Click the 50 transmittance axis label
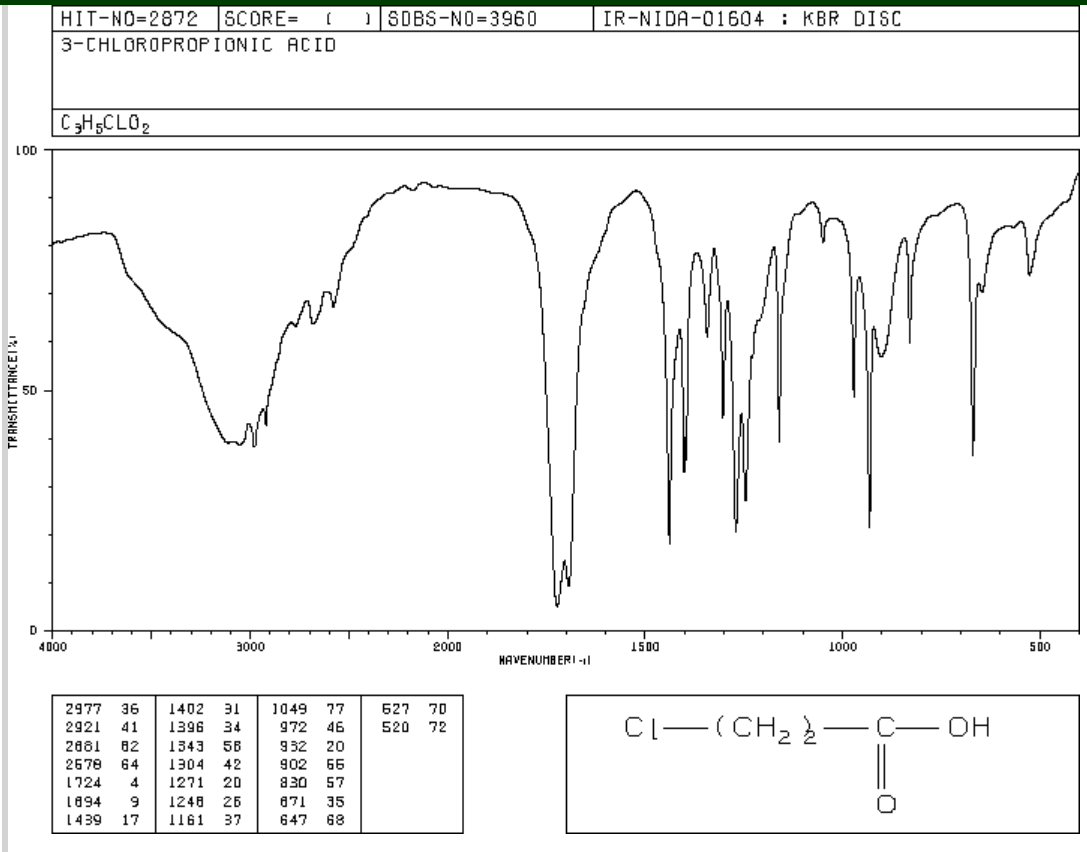The width and height of the screenshot is (1087, 852). (31, 391)
